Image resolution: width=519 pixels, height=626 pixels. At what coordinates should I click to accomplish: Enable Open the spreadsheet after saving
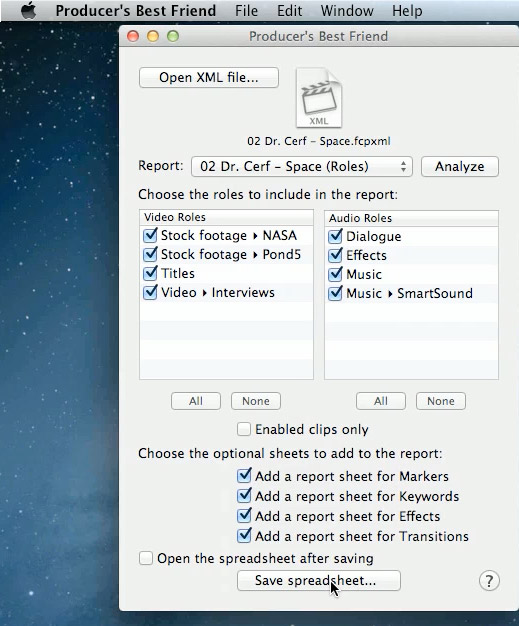146,558
